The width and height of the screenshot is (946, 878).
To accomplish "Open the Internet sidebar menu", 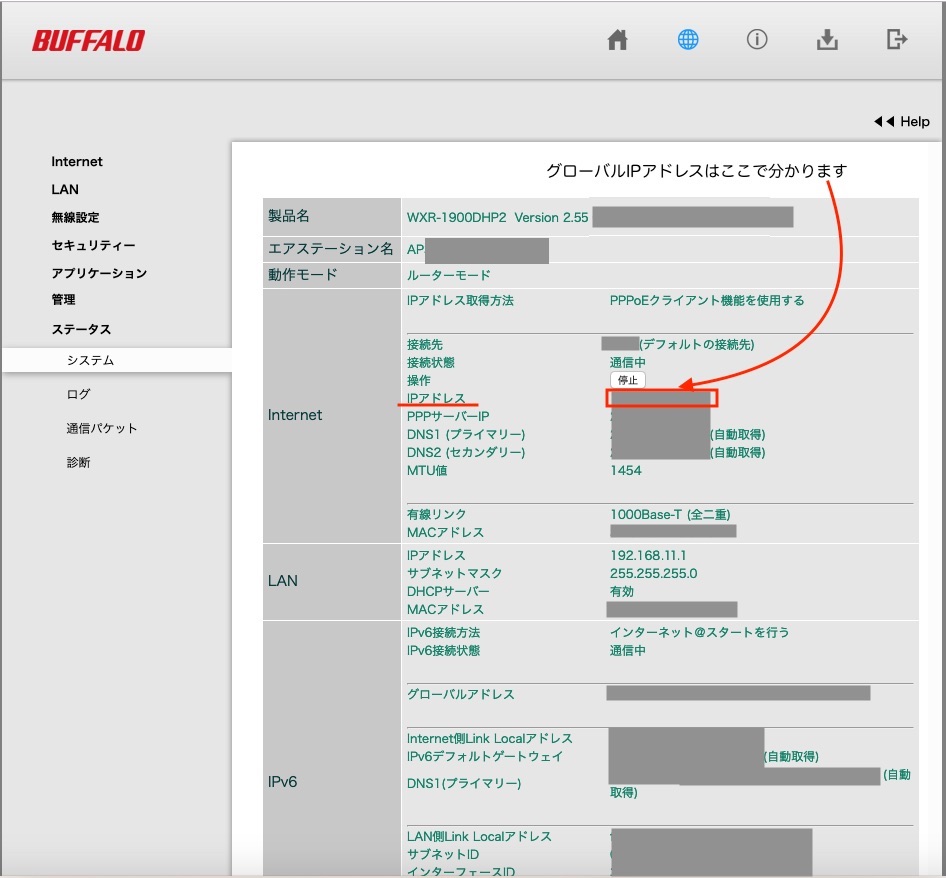I will (77, 162).
